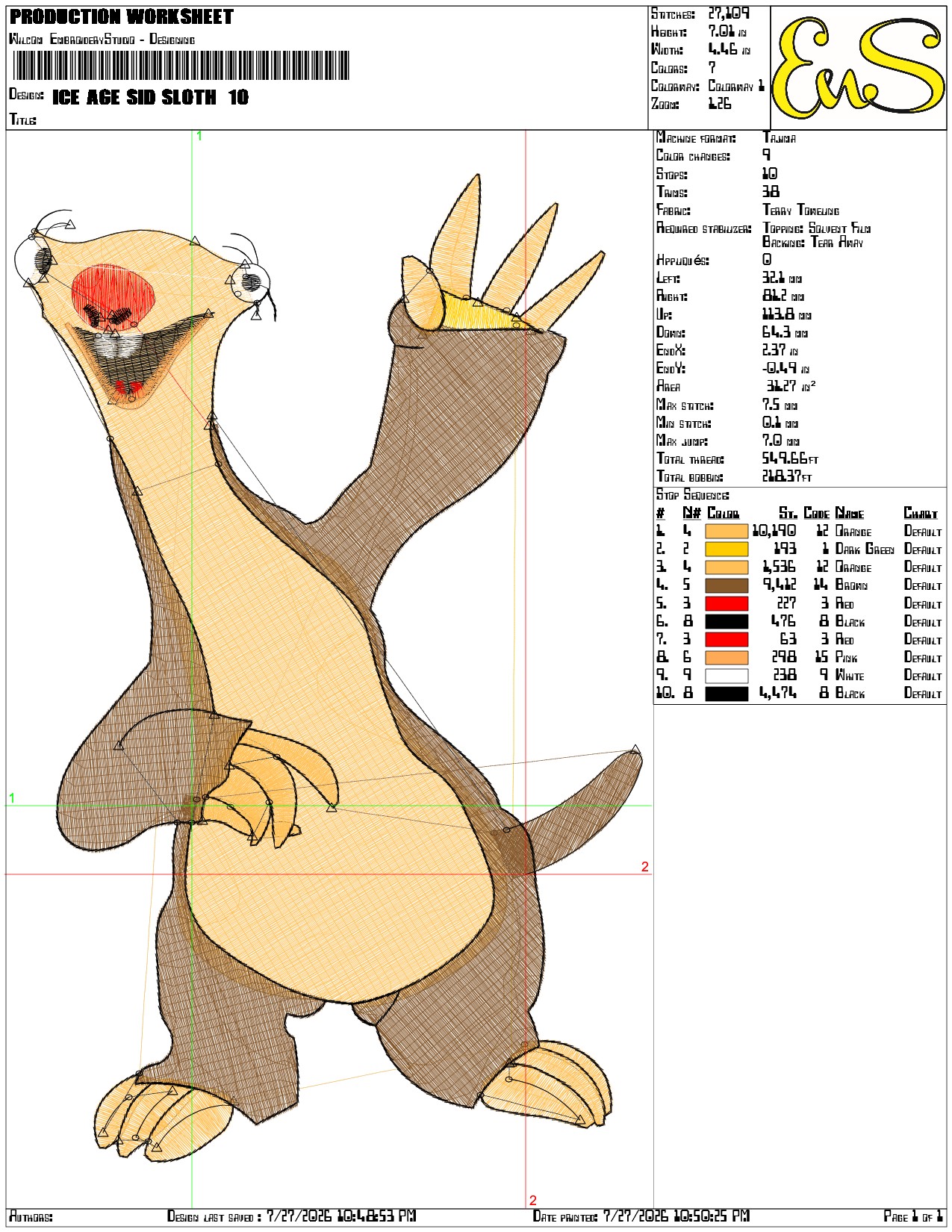This screenshot has width=952, height=1232.
Task: Click the design name 'ICE AGE SID SLOTH 10'
Action: click(150, 97)
